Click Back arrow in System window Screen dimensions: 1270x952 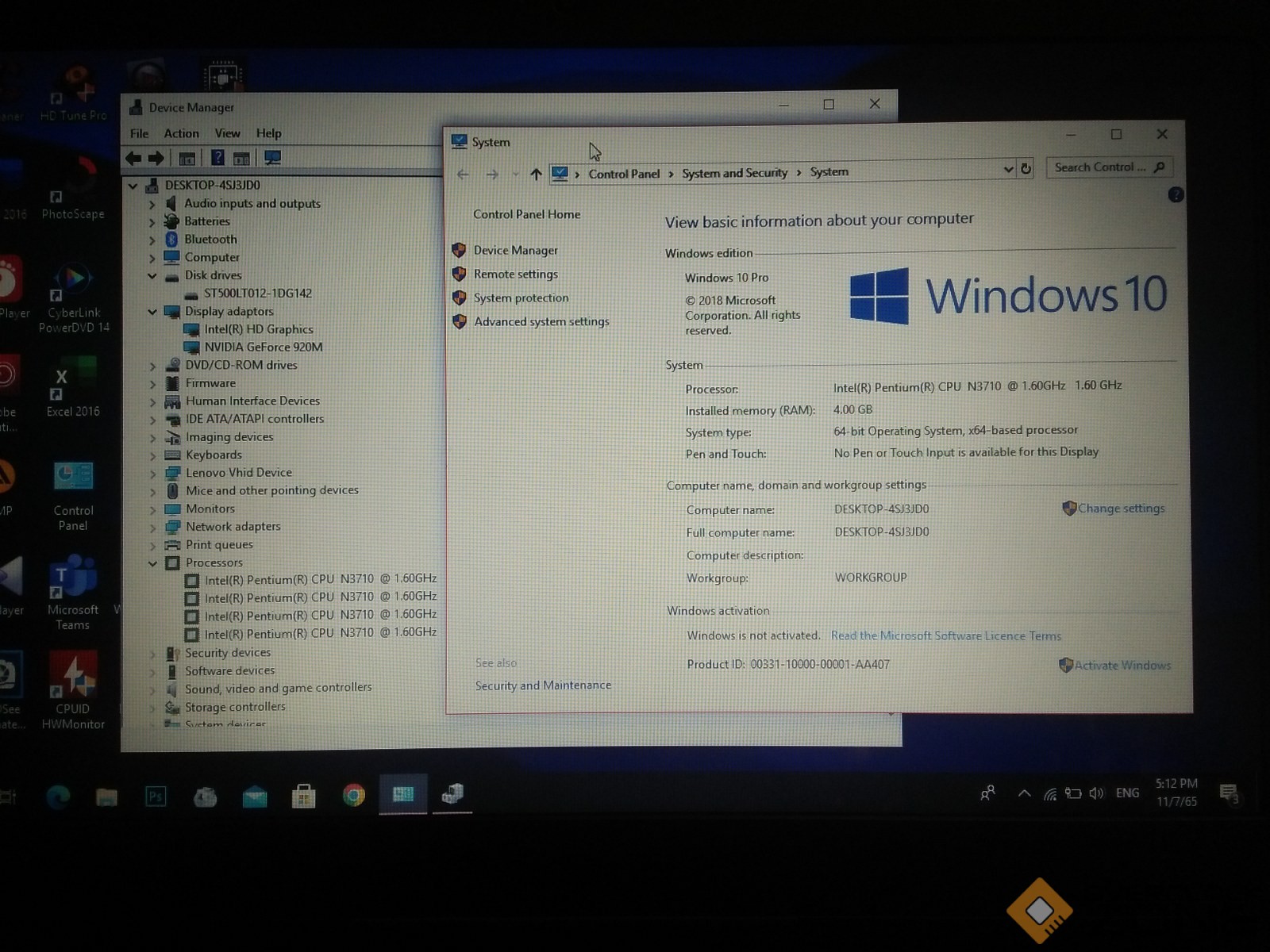(x=463, y=175)
